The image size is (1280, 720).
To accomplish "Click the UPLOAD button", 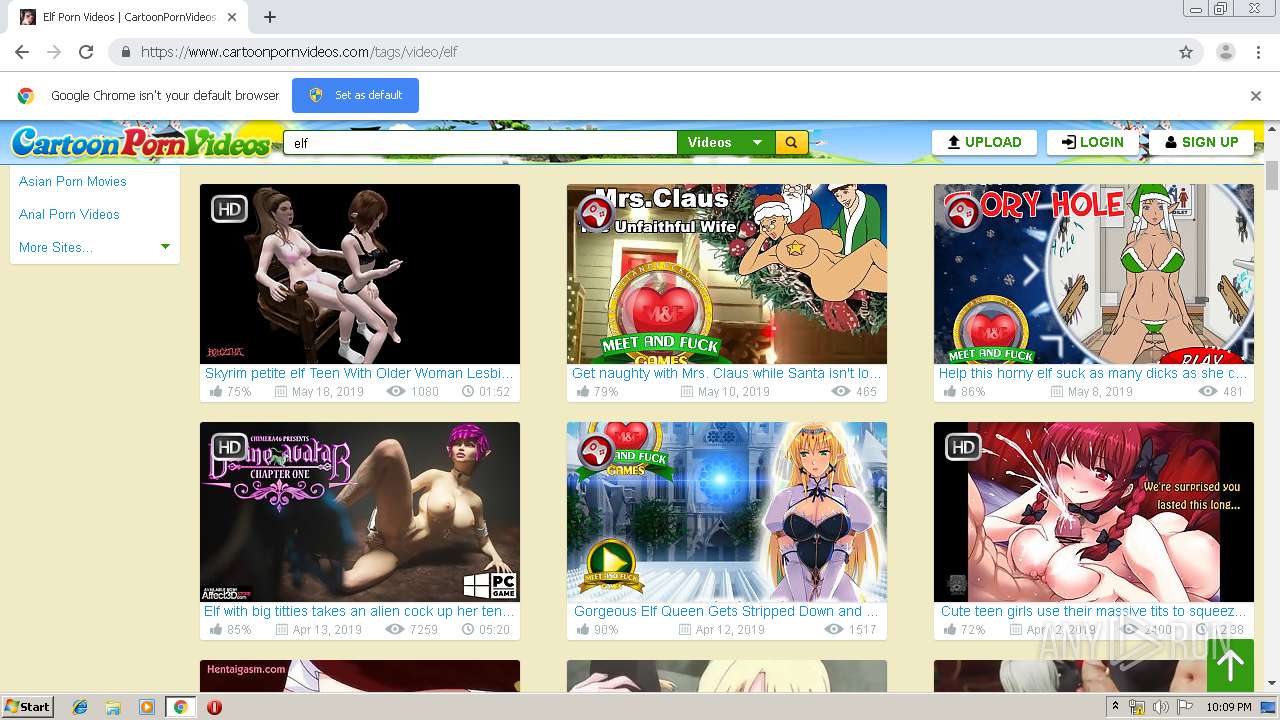I will (x=984, y=142).
